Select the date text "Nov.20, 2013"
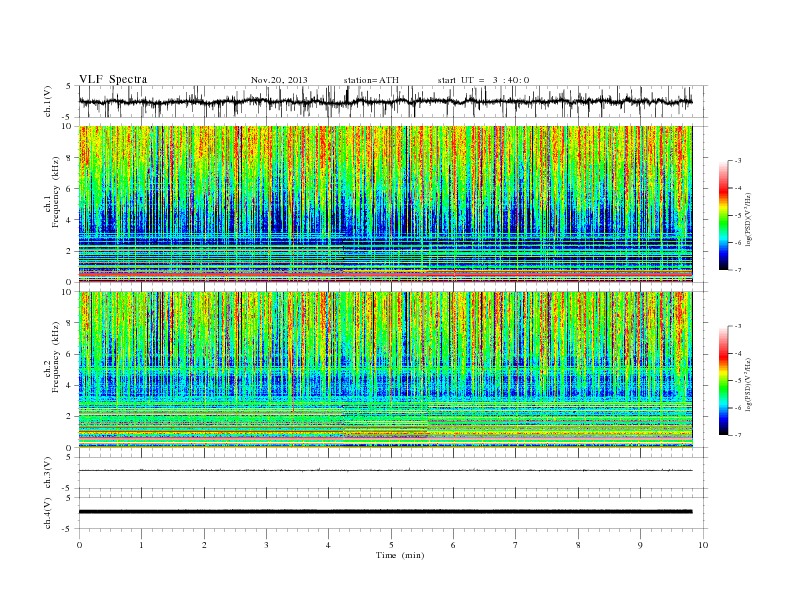 [279, 80]
